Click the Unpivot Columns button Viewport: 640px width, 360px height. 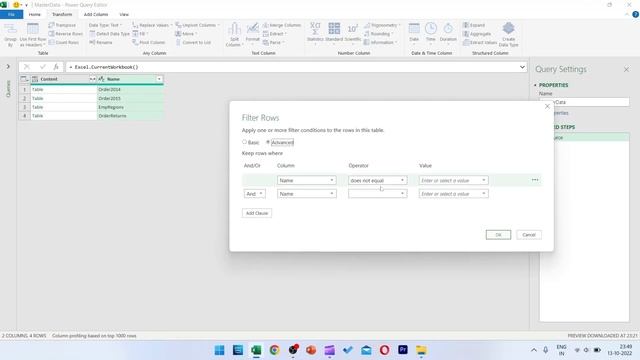point(198,25)
